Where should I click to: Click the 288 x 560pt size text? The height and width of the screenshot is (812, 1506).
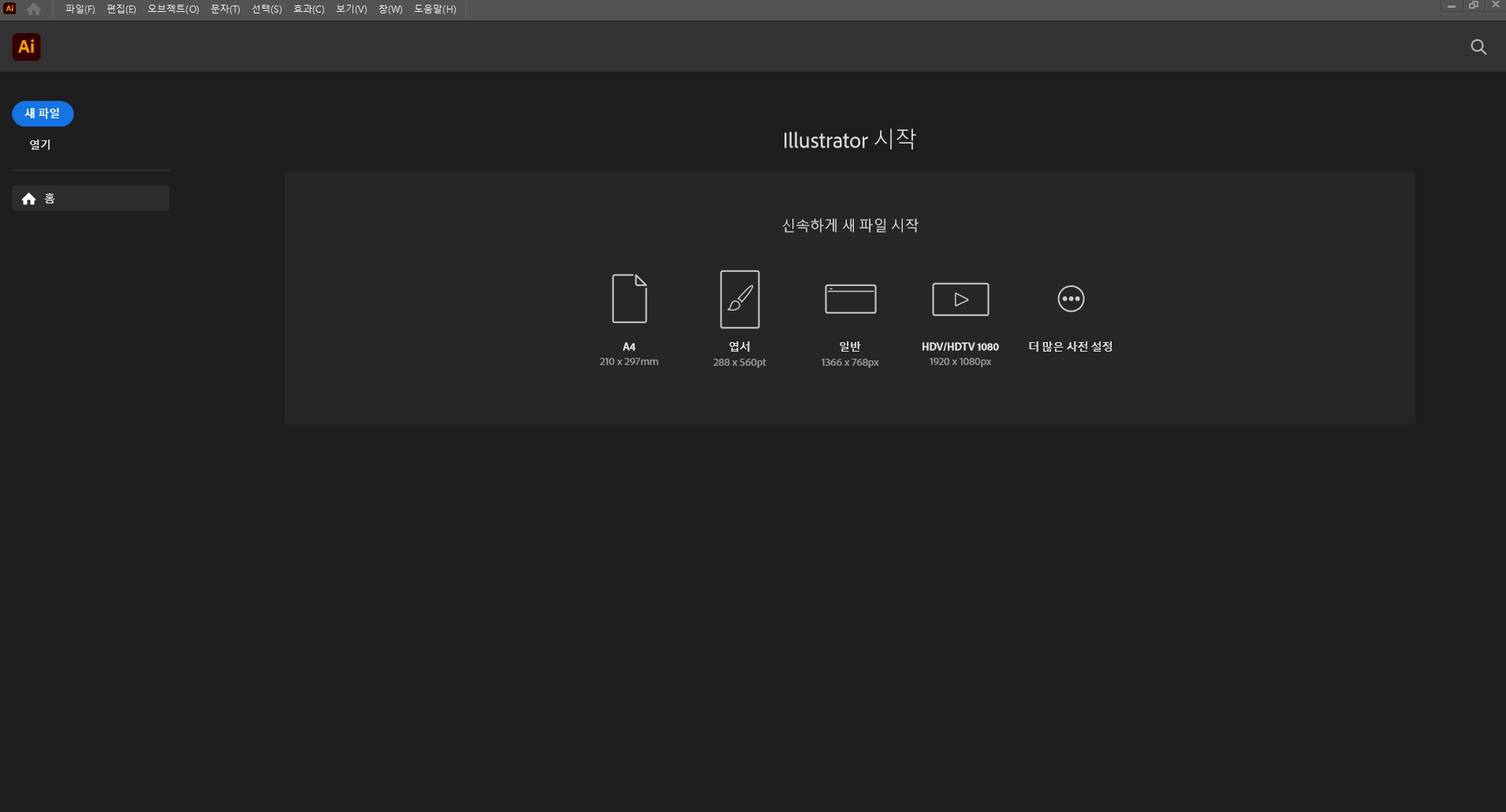point(740,363)
